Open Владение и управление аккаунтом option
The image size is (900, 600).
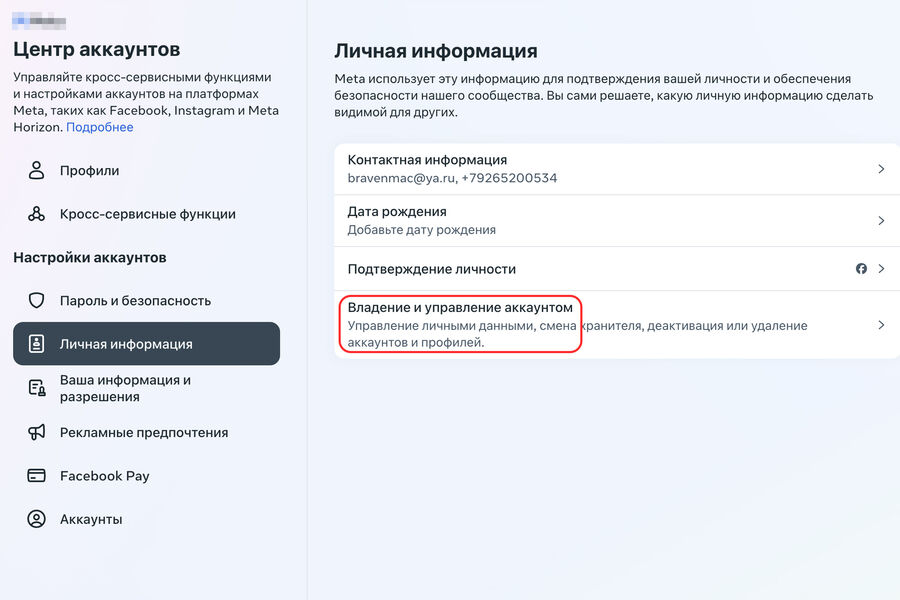tap(616, 325)
